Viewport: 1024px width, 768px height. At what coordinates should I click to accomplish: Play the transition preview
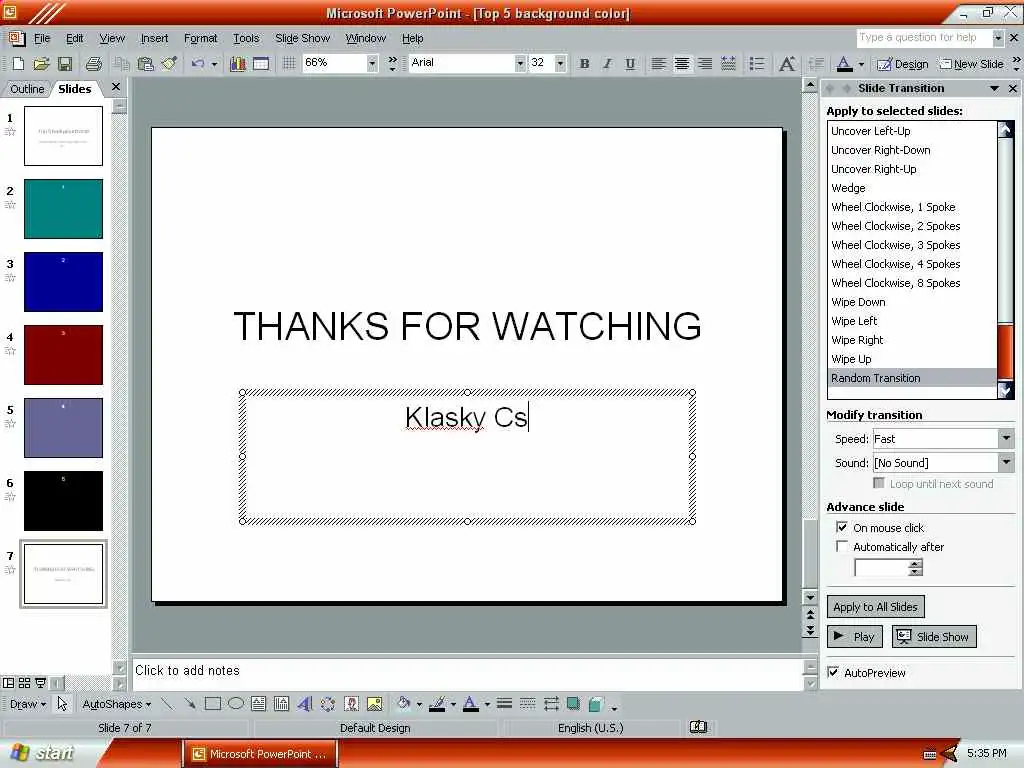(855, 637)
